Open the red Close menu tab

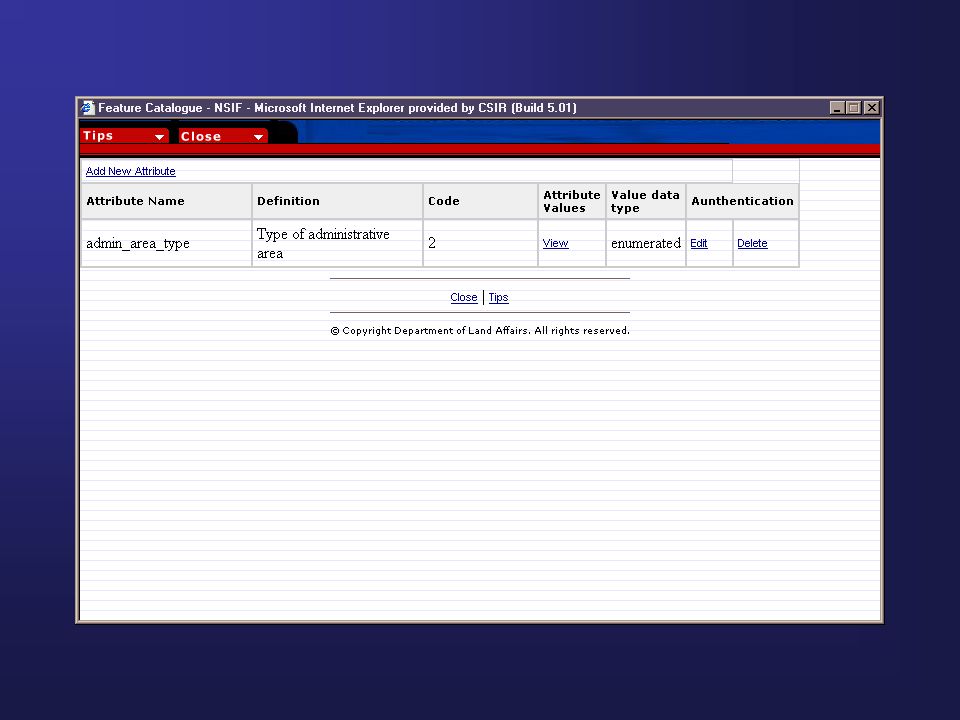pyautogui.click(x=223, y=136)
